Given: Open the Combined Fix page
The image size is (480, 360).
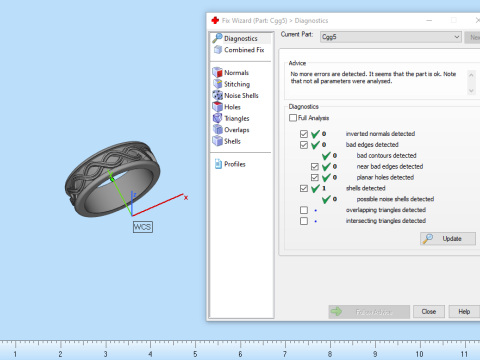Looking at the screenshot, I should click(244, 50).
